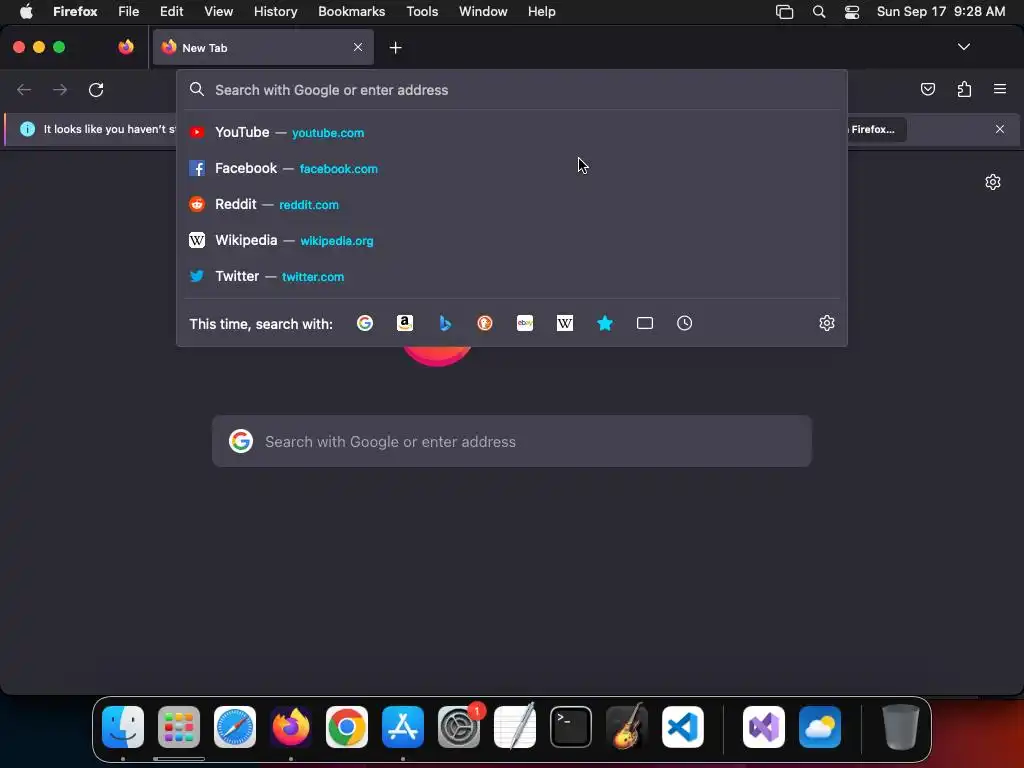Search this time with Wikipedia icon
Viewport: 1024px width, 768px height.
click(565, 323)
